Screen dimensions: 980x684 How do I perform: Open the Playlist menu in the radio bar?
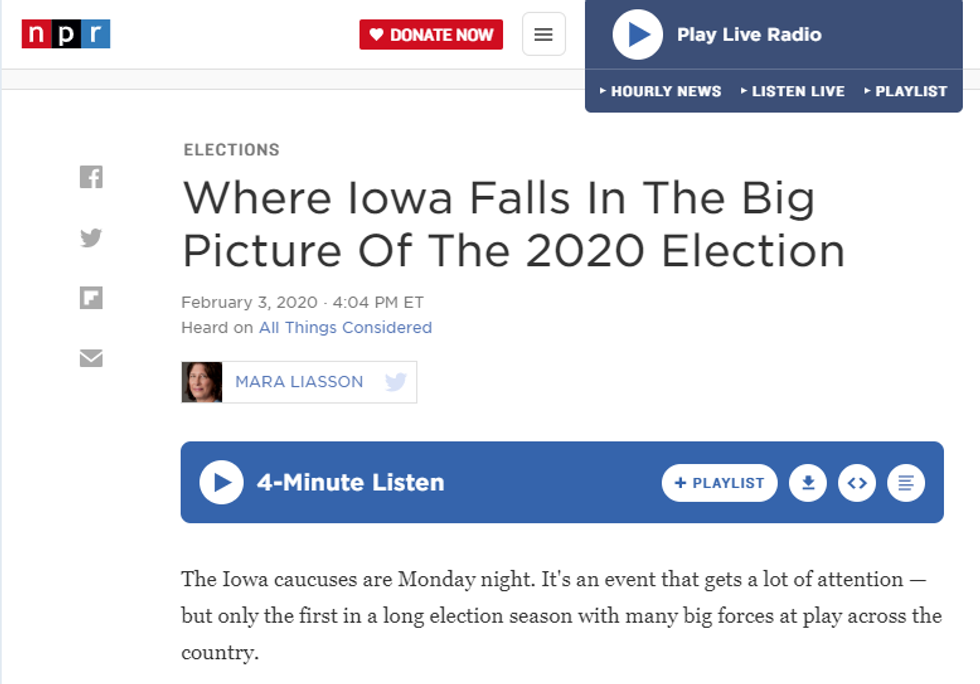coord(905,91)
